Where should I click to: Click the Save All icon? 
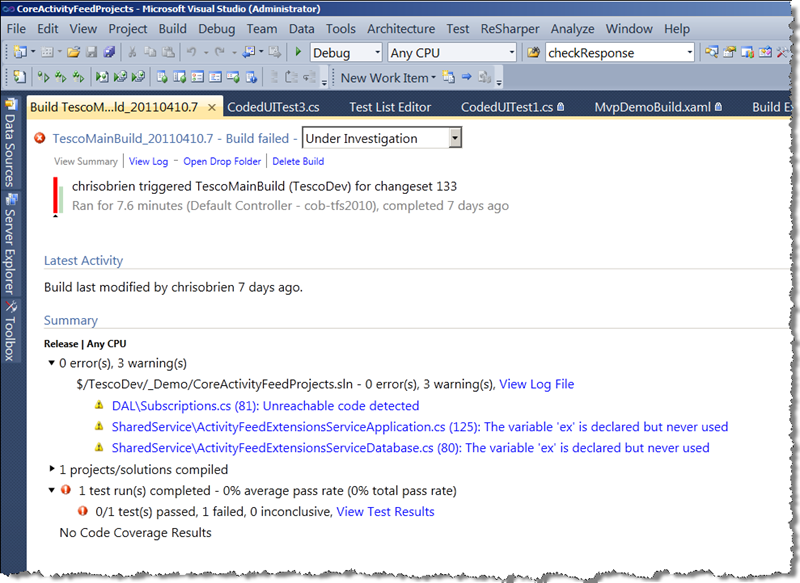click(109, 52)
